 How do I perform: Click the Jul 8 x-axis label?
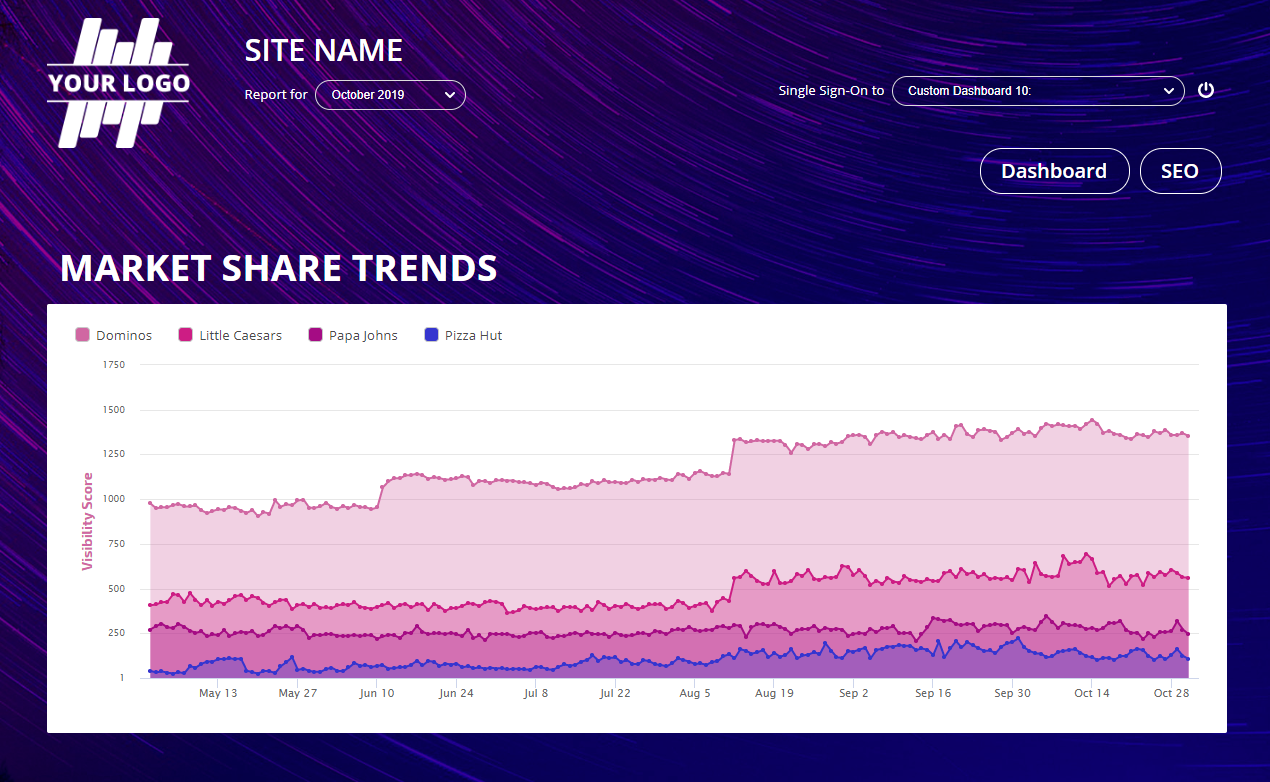[535, 693]
